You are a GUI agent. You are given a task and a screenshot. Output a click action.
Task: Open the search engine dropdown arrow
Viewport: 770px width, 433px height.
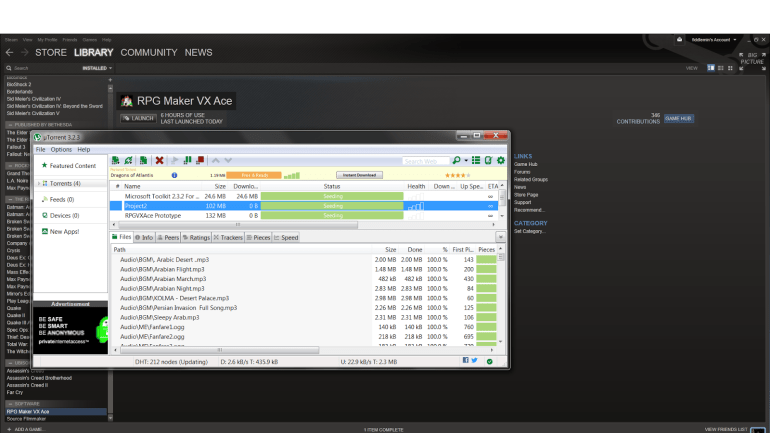[467, 160]
